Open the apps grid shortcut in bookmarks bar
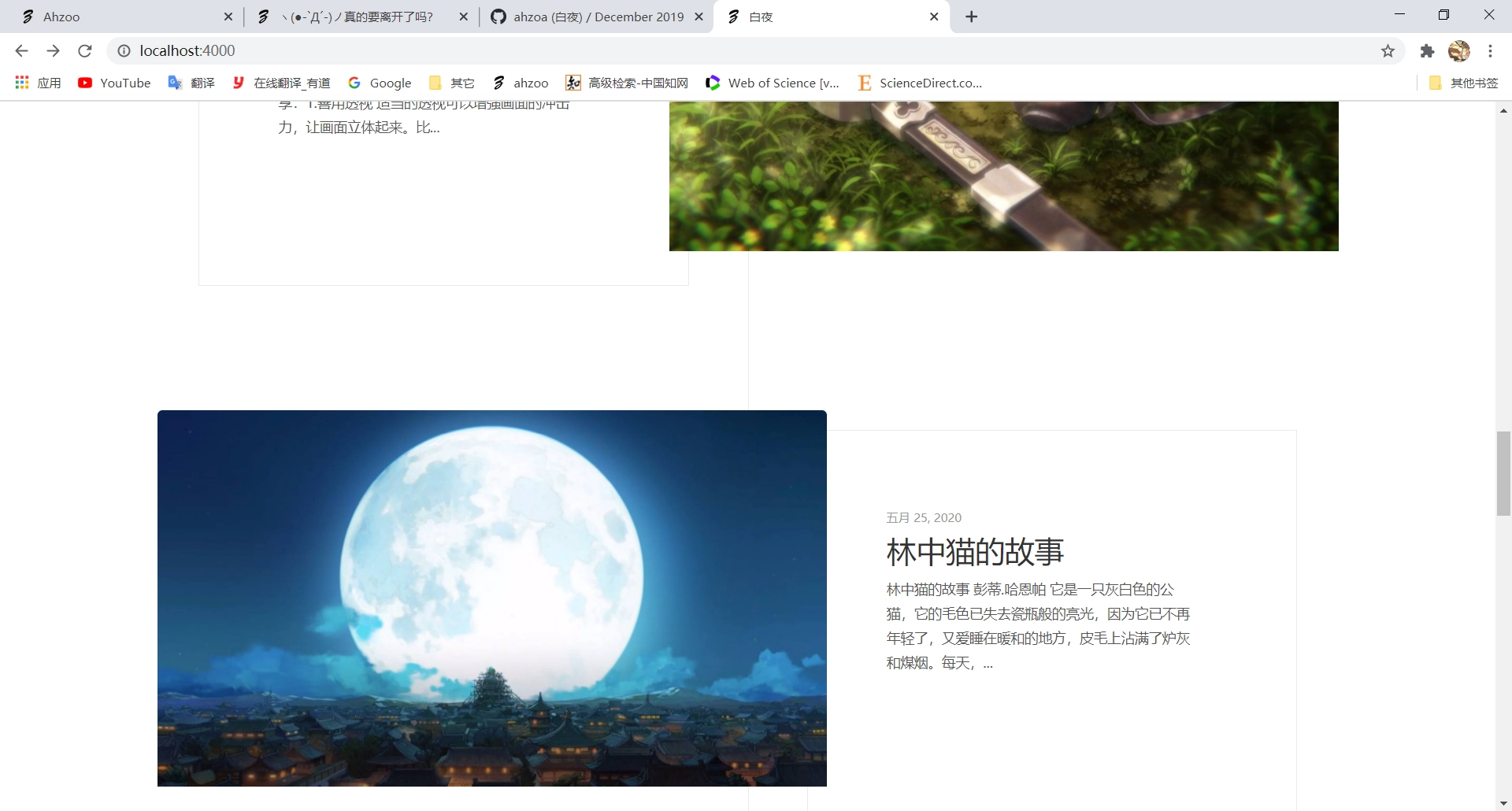 pyautogui.click(x=38, y=83)
